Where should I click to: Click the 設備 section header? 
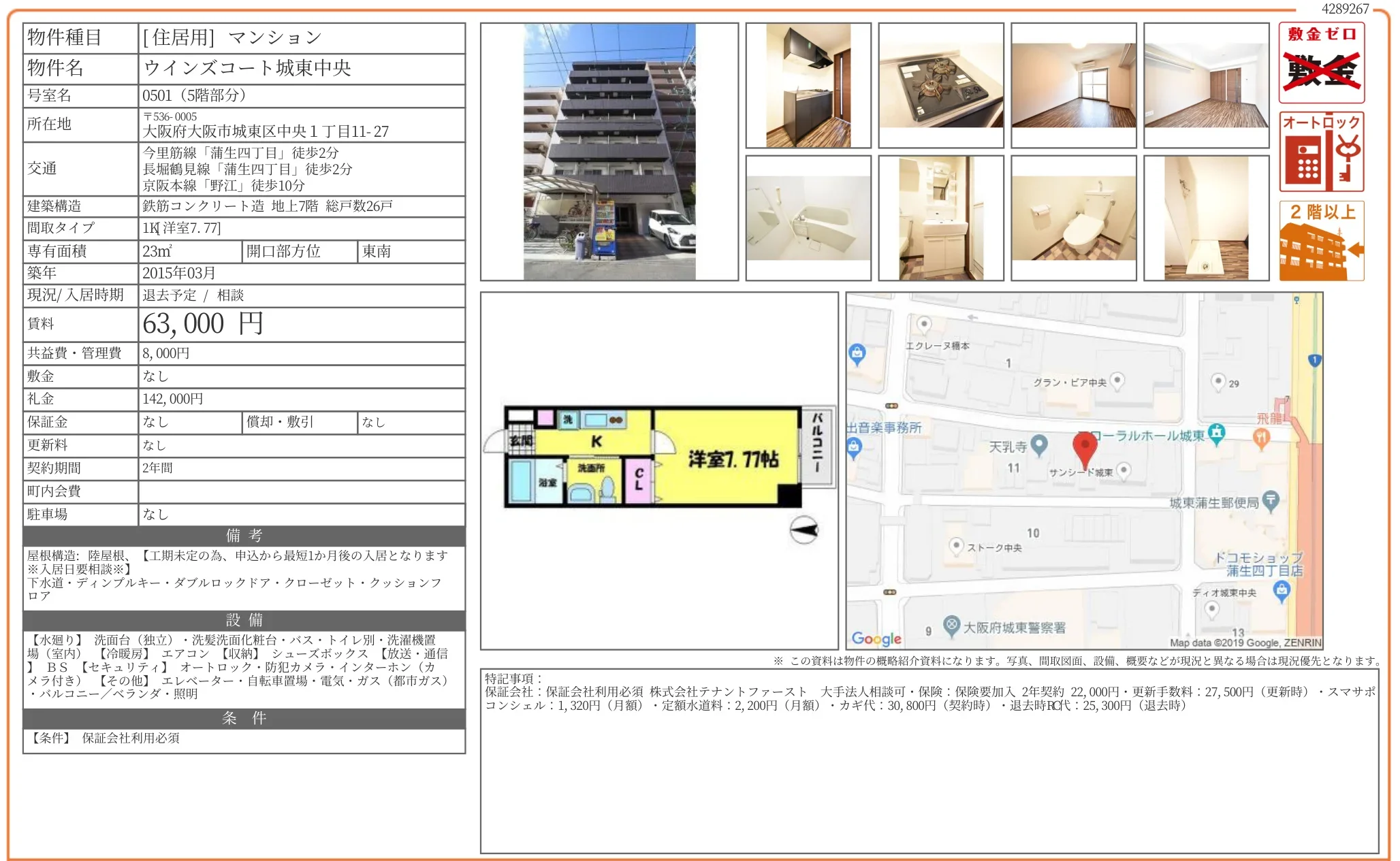(x=244, y=620)
